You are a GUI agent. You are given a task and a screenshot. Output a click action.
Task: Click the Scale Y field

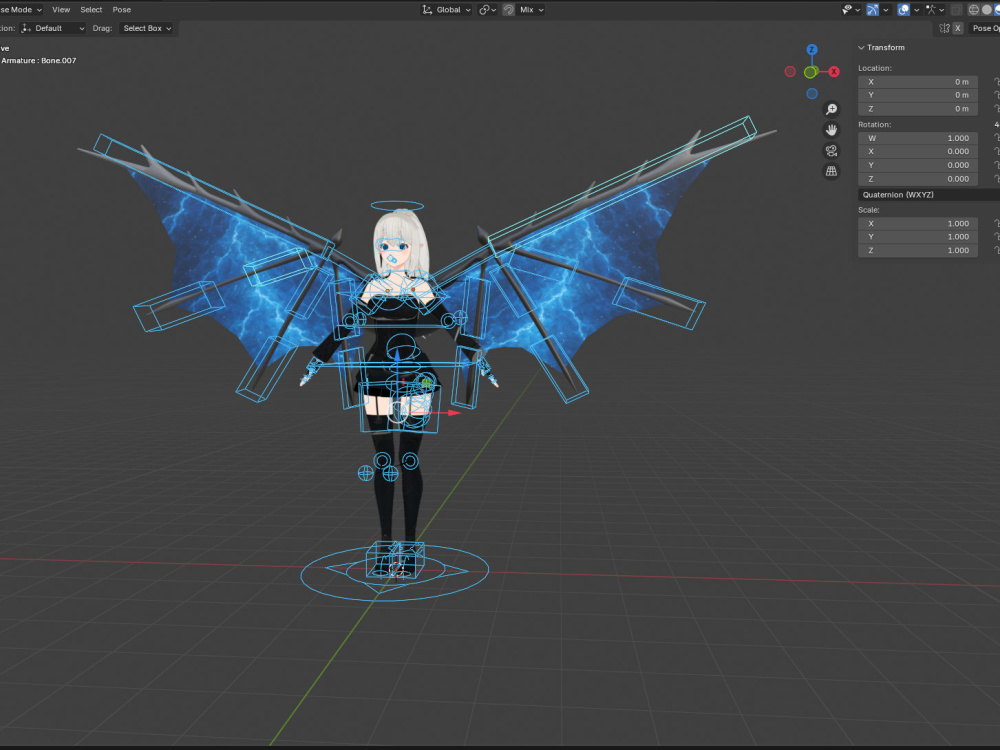(x=918, y=237)
